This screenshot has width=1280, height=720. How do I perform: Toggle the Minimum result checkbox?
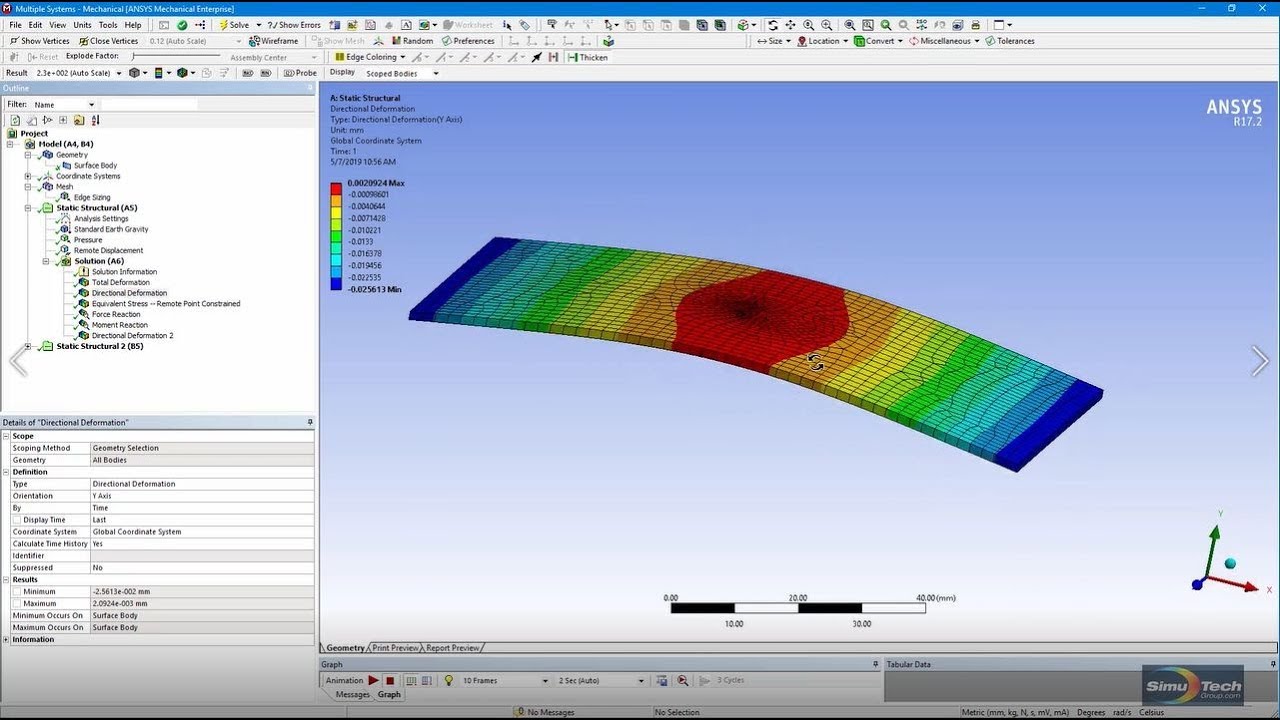(17, 592)
